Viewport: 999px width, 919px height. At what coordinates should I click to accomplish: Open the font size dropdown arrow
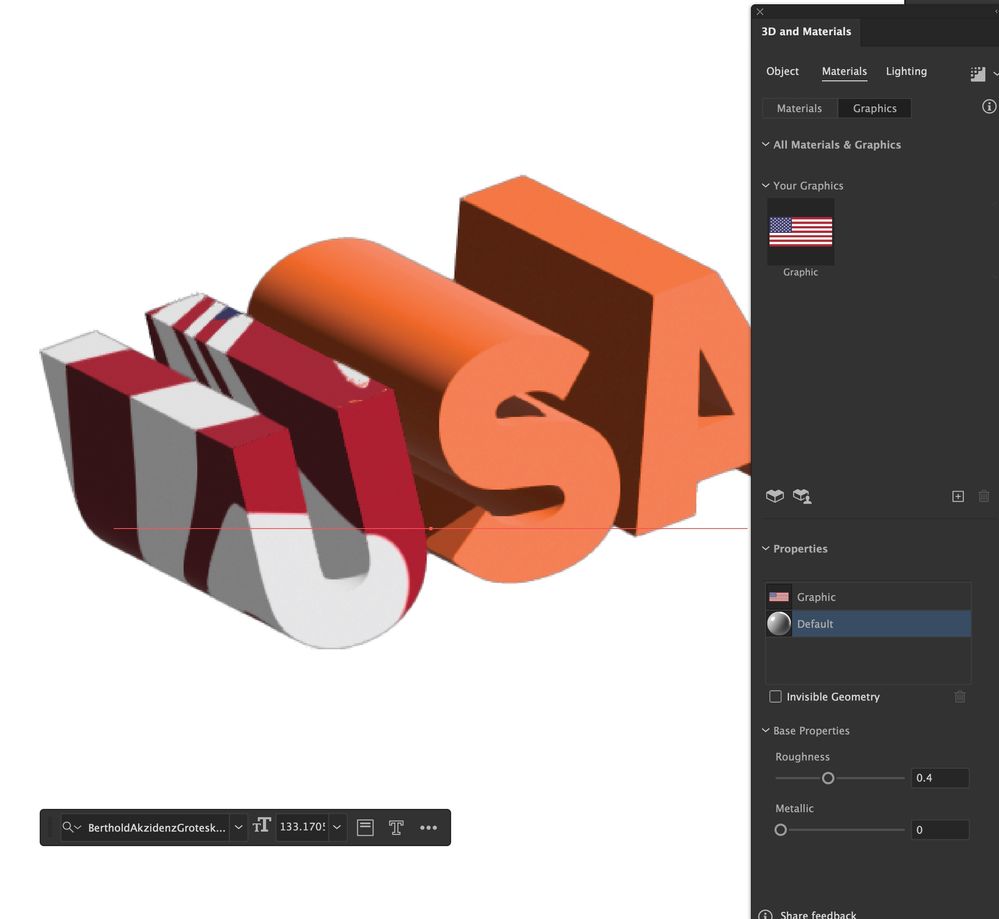pos(337,827)
